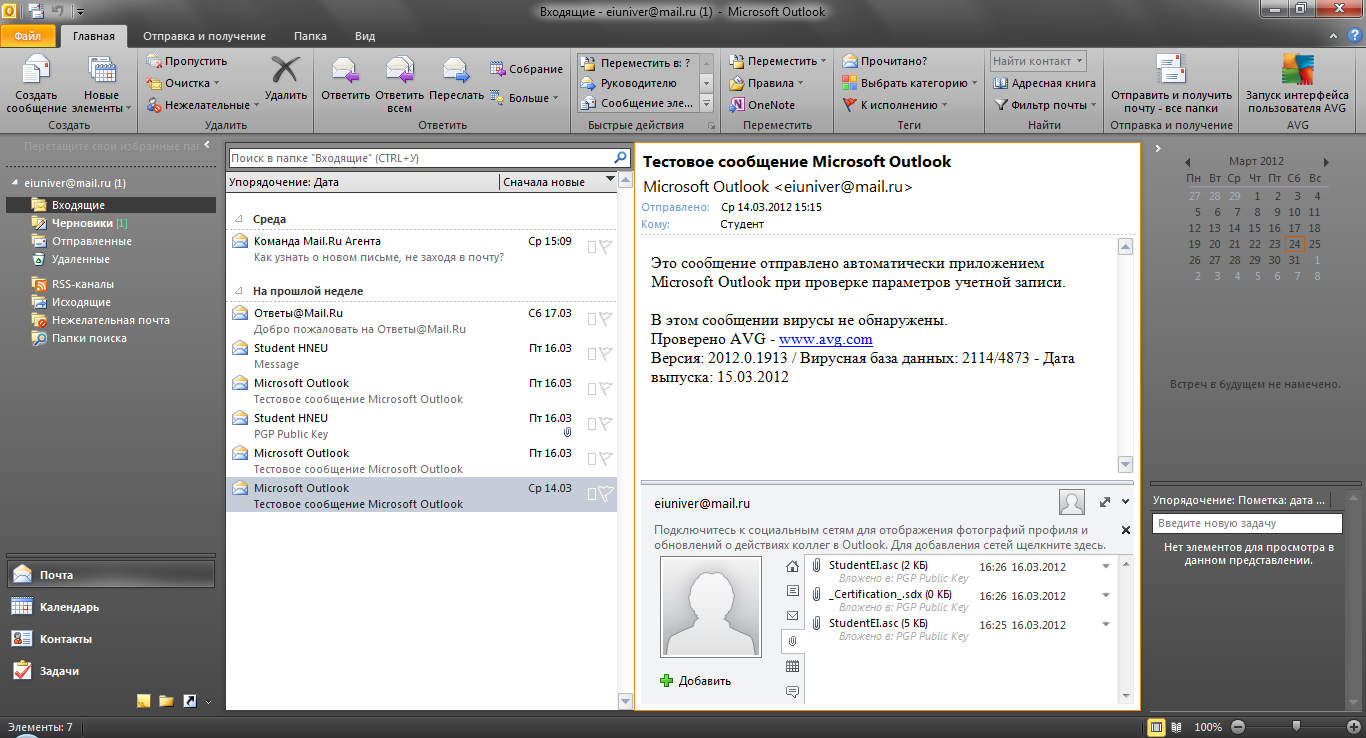Open the Файл tab
Screen dimensions: 1366x738
[28, 36]
